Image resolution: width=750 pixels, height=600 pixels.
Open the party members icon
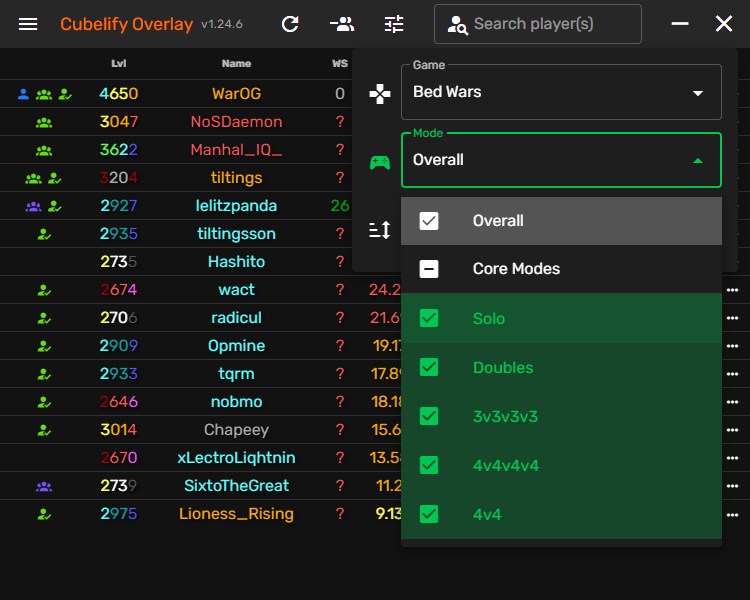[342, 24]
